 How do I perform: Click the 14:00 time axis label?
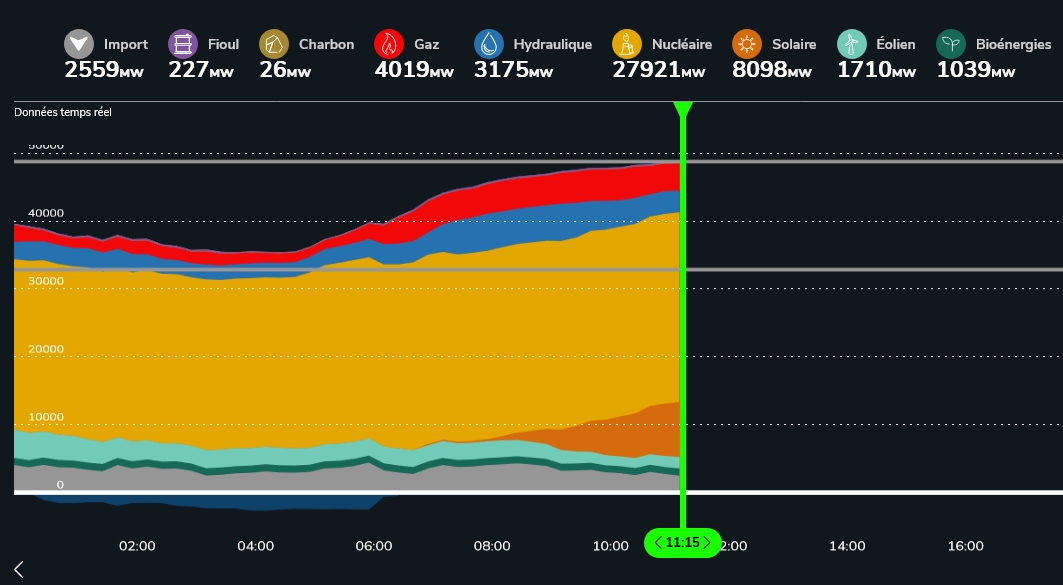click(x=847, y=546)
